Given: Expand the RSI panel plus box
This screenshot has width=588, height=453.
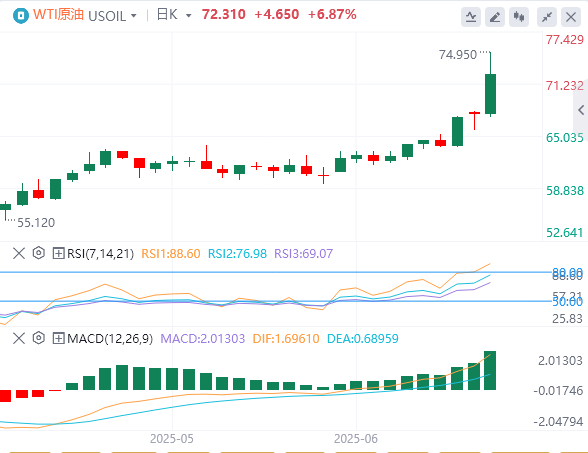Looking at the screenshot, I should click(58, 254).
